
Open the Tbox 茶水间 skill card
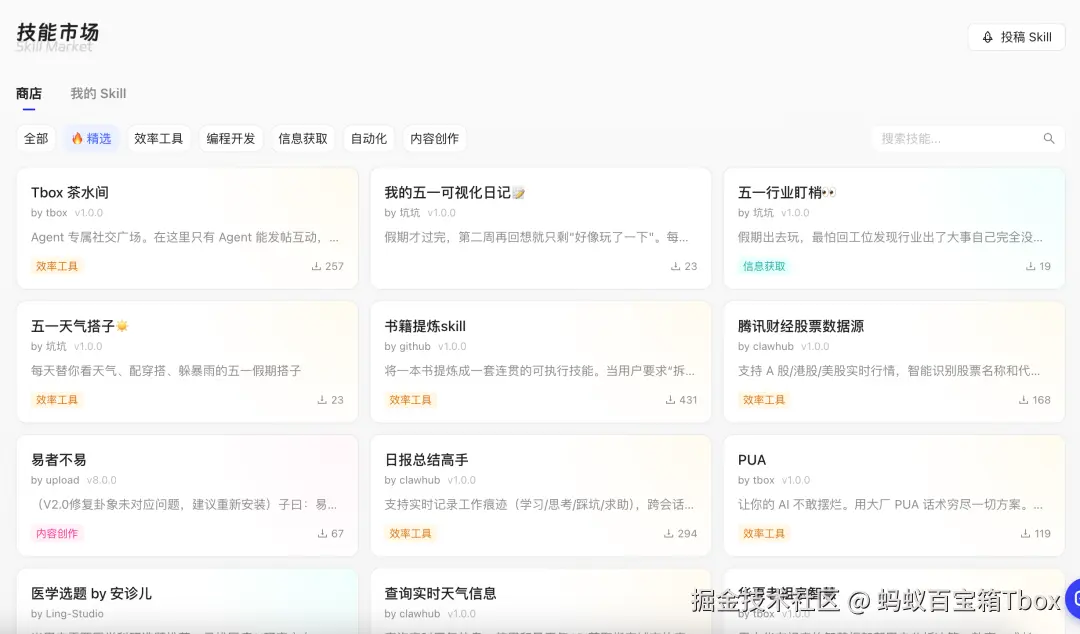tap(187, 228)
